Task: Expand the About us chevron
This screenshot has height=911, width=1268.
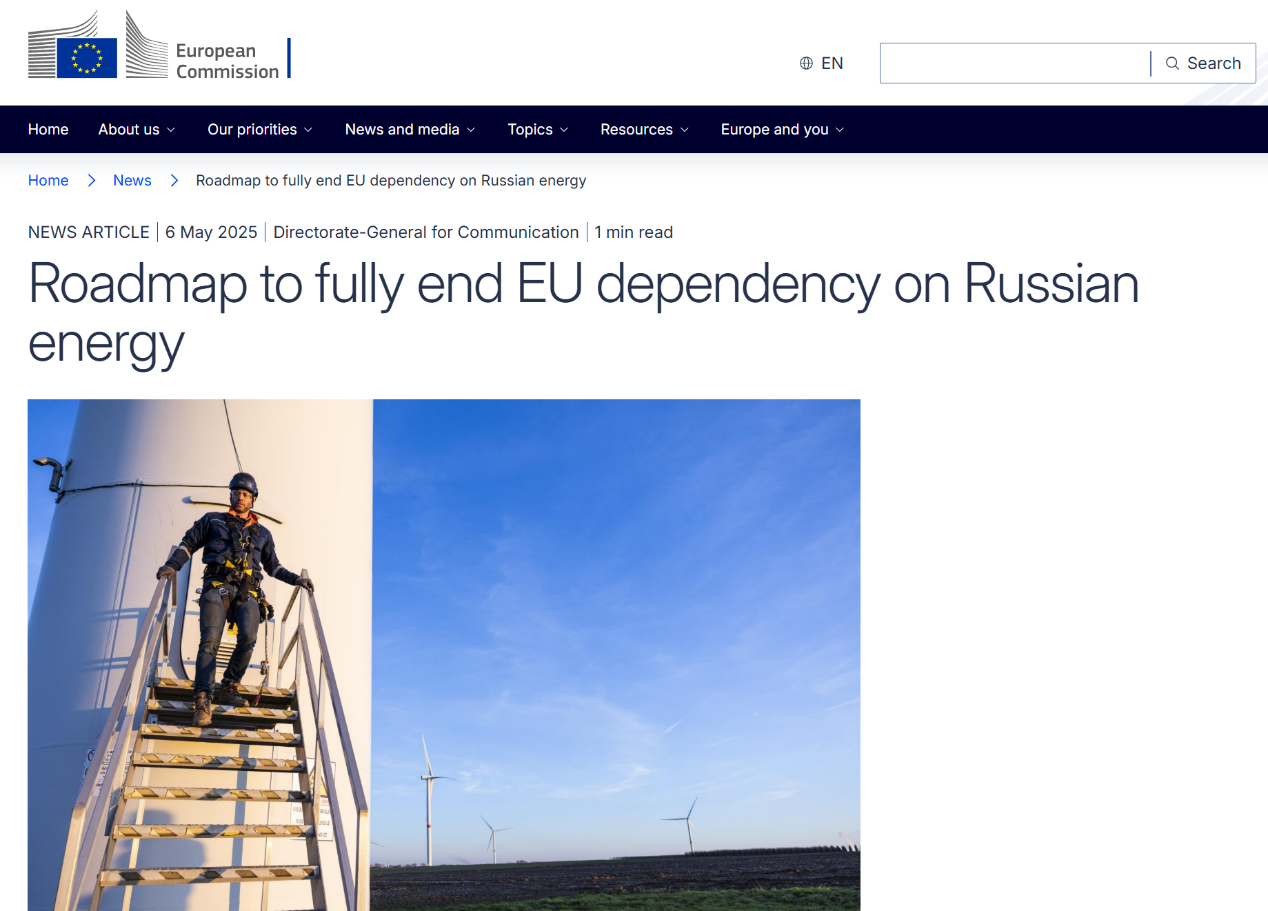Action: tap(171, 130)
